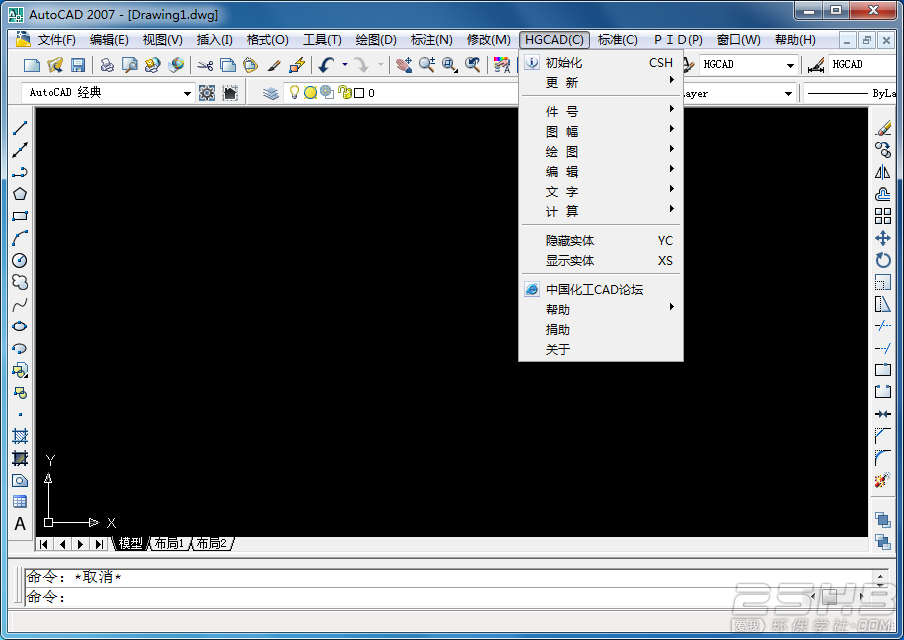904x640 pixels.
Task: Select the Spline draw tool
Action: [20, 304]
